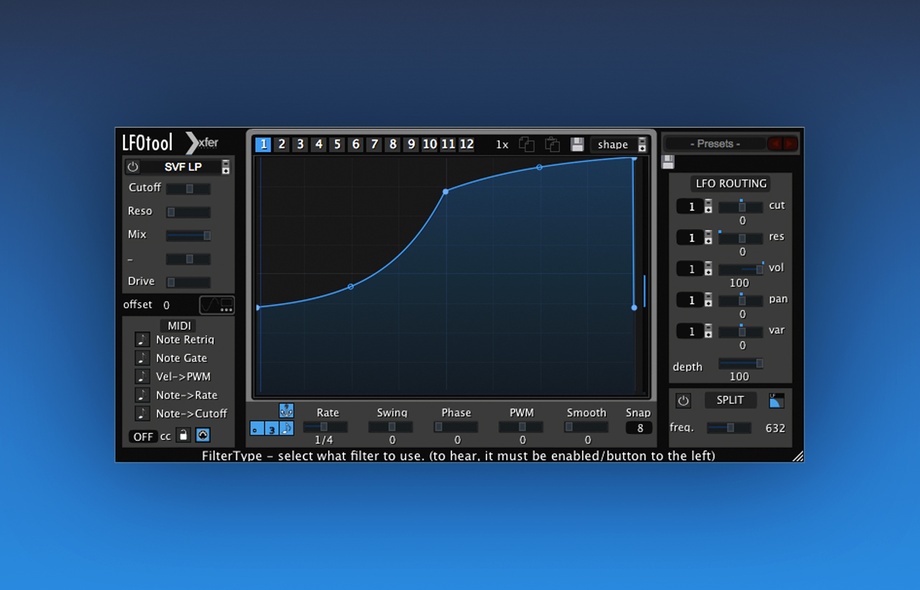Adjust the vol routing slider

pyautogui.click(x=741, y=269)
